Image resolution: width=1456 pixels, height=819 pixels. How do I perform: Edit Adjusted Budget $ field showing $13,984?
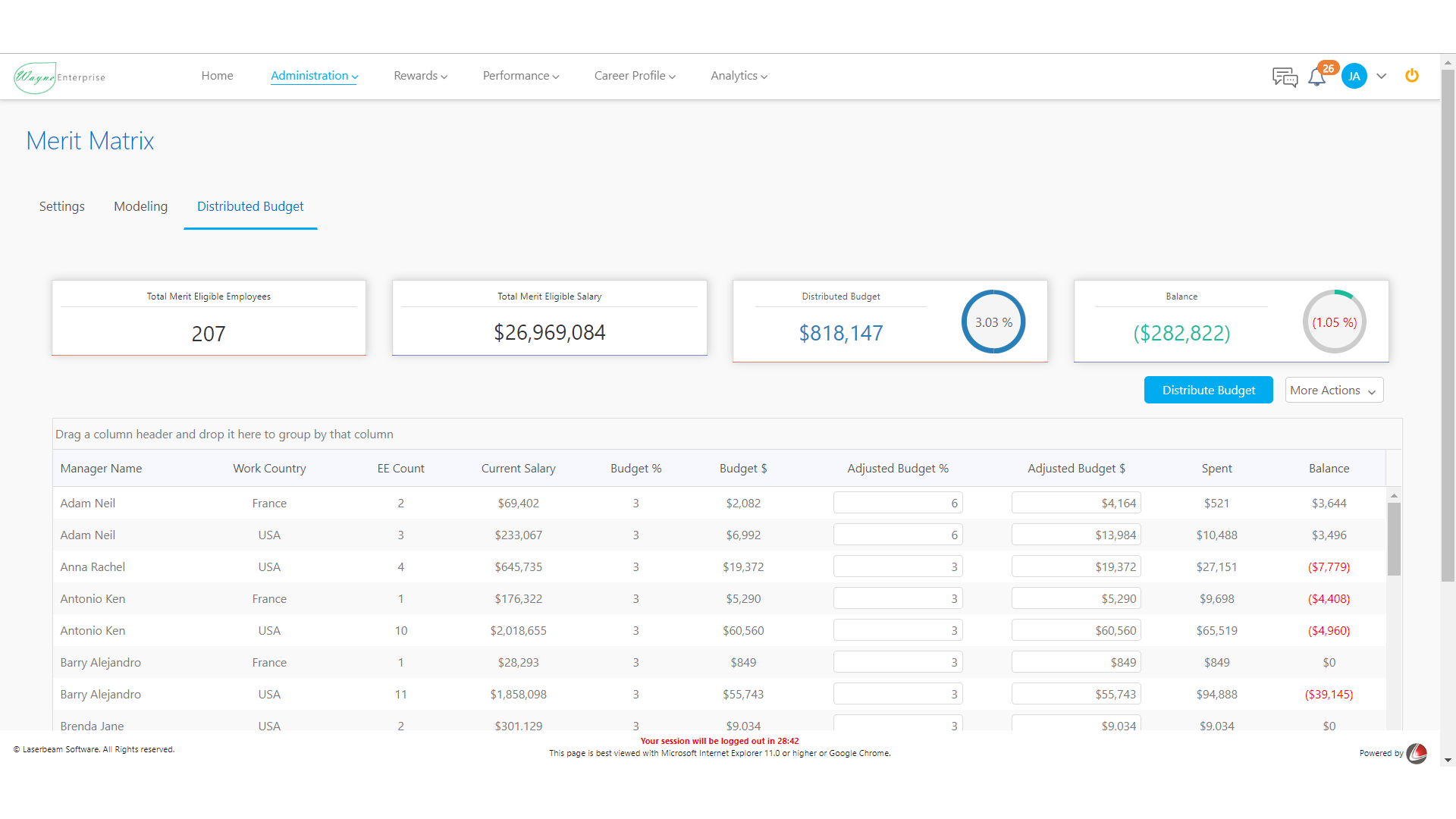coord(1076,535)
